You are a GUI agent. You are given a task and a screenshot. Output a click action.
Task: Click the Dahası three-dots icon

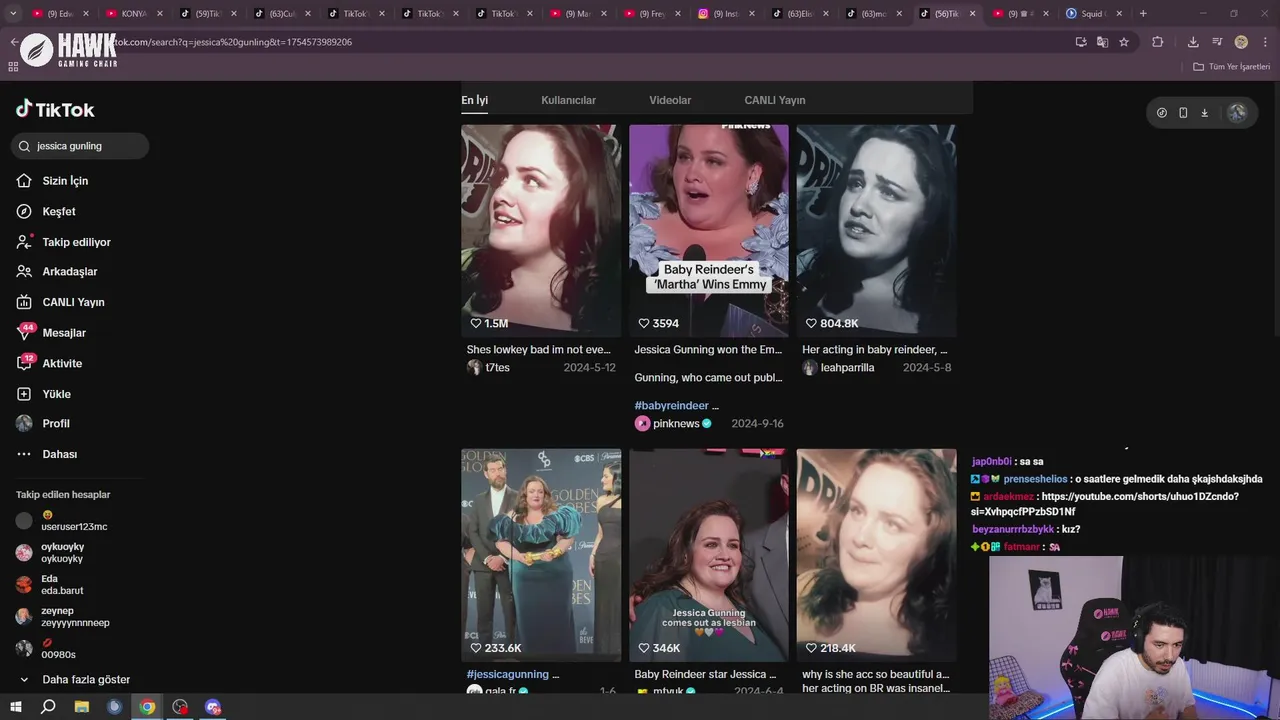click(24, 454)
